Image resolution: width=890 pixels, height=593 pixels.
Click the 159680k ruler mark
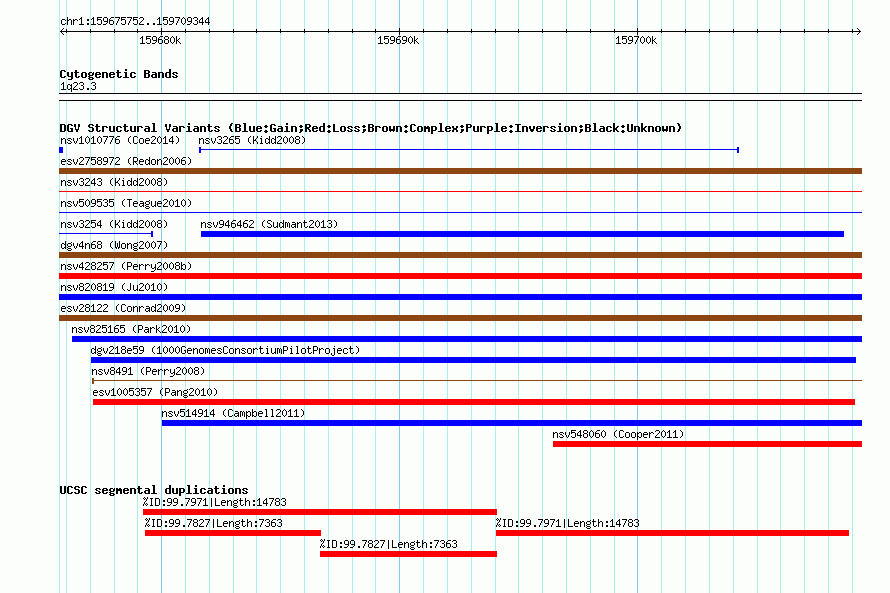click(x=160, y=40)
